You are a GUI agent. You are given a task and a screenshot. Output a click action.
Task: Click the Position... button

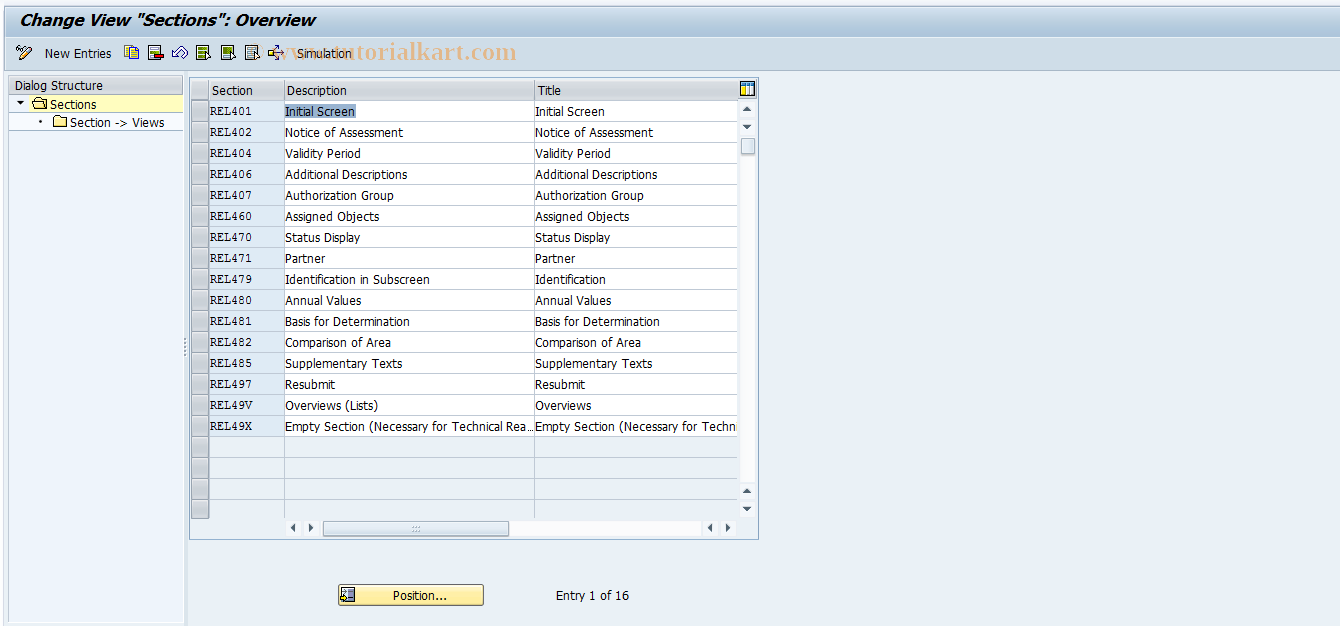(x=411, y=595)
